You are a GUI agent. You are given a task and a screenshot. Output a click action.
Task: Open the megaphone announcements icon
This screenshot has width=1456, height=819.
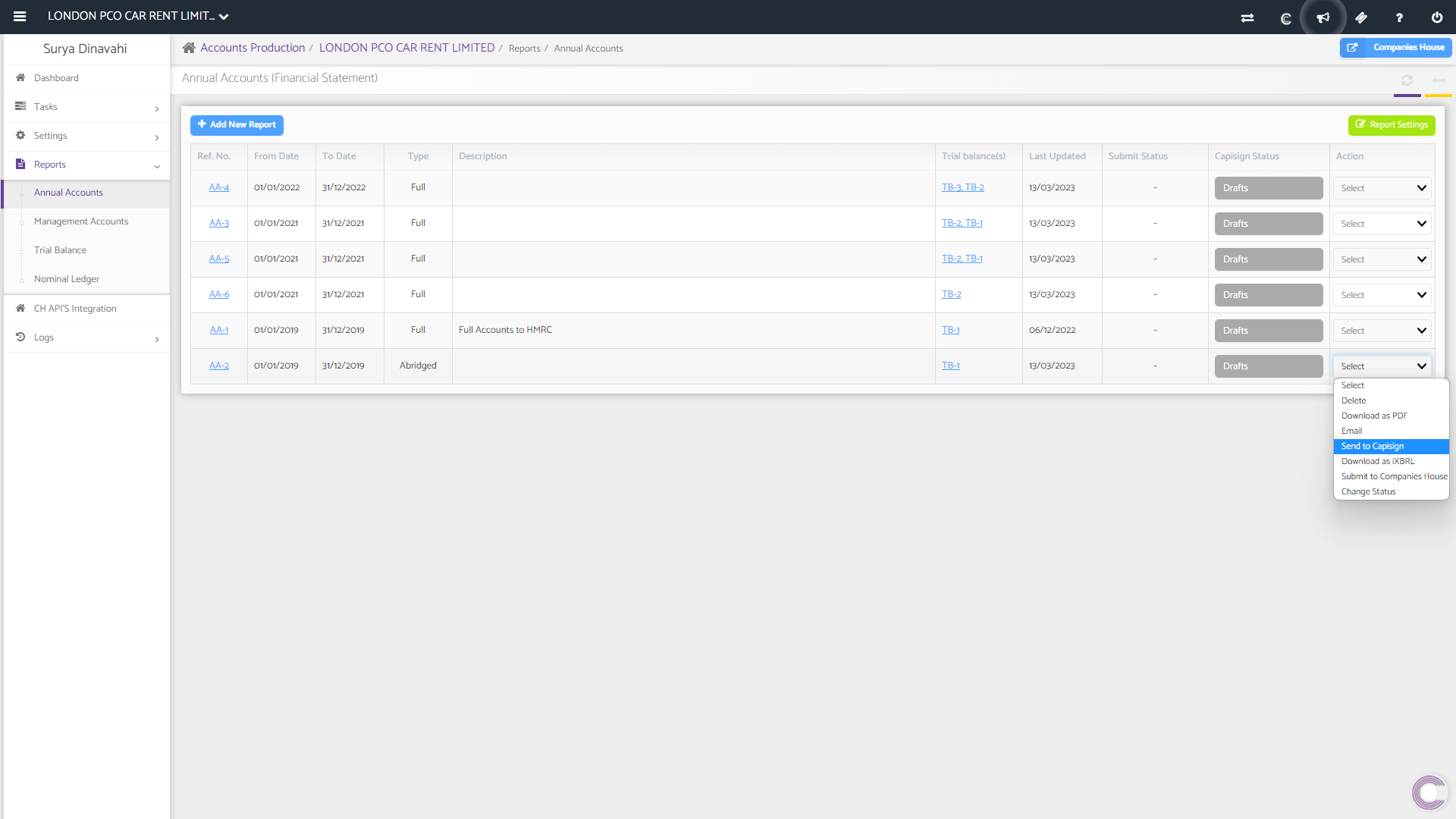click(x=1323, y=17)
